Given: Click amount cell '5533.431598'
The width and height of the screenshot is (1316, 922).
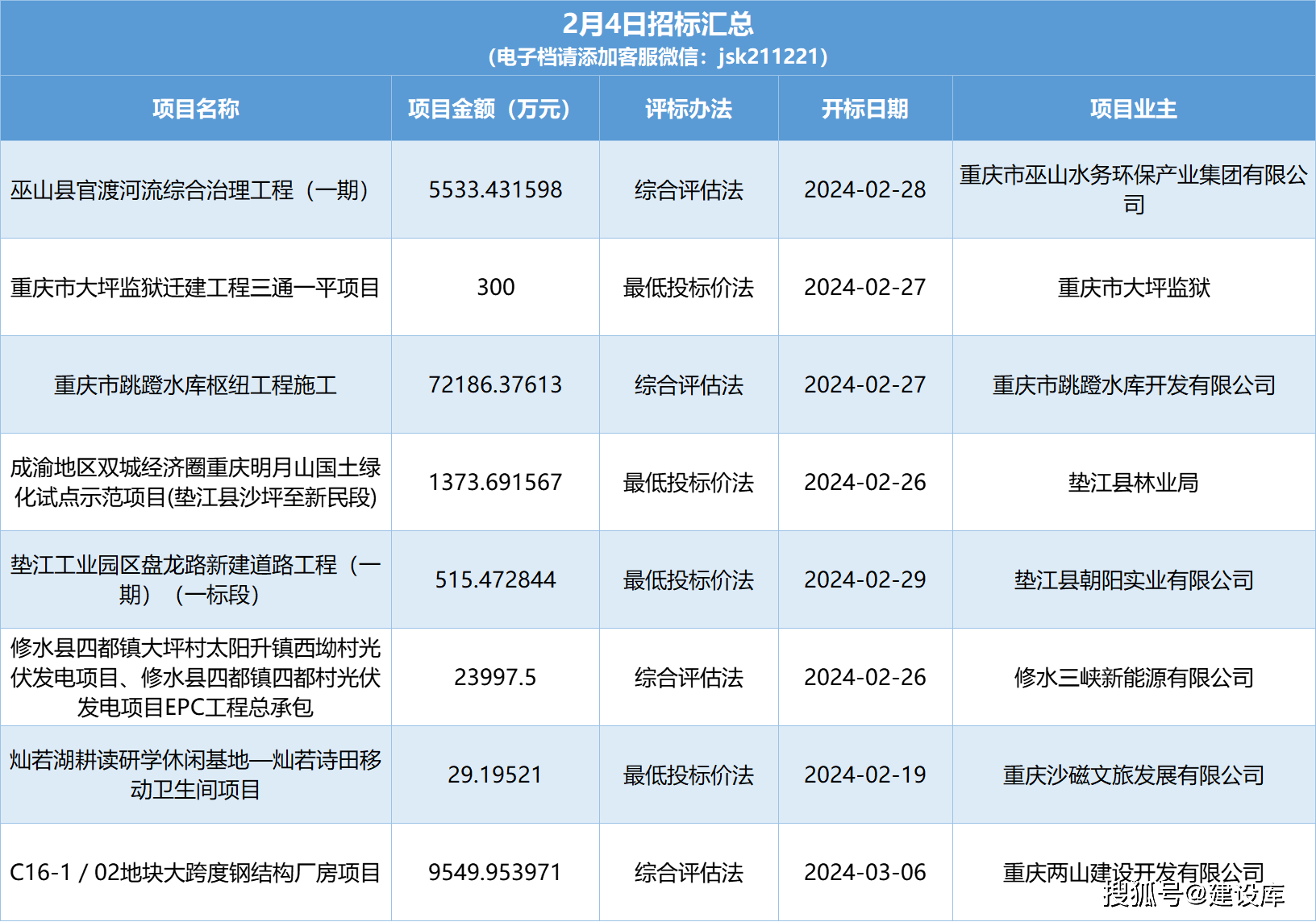Looking at the screenshot, I should click(495, 190).
